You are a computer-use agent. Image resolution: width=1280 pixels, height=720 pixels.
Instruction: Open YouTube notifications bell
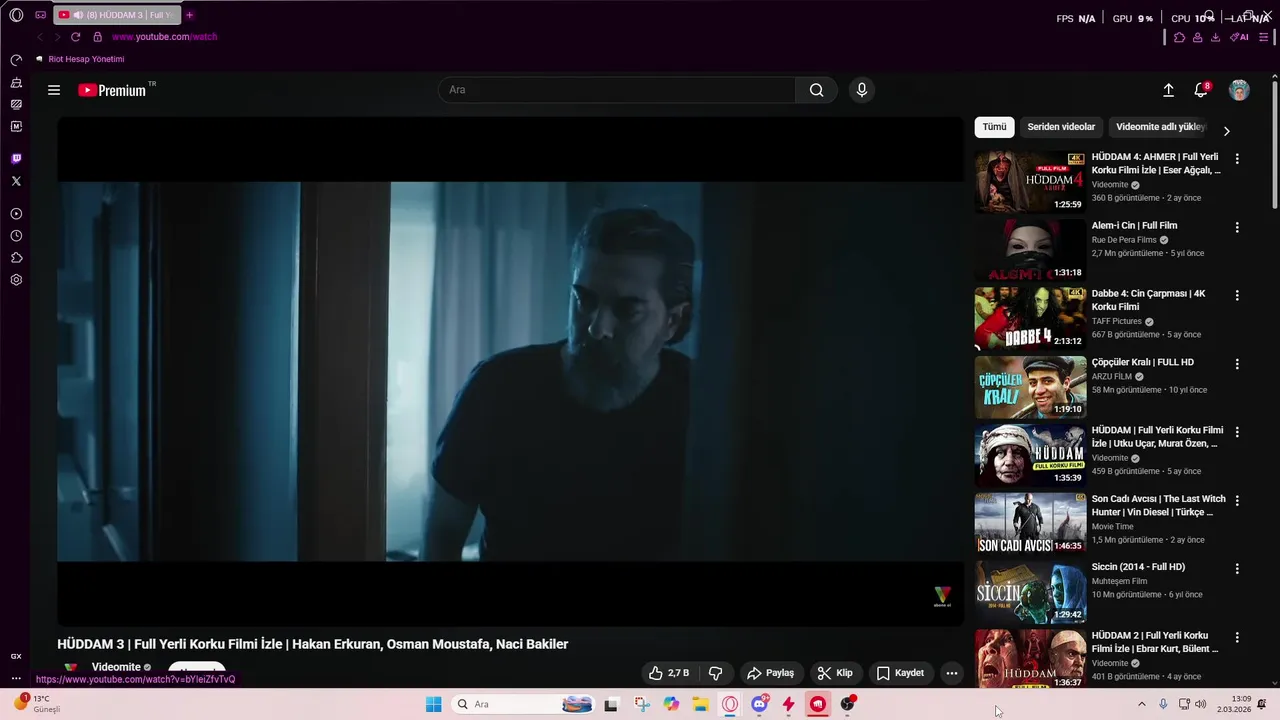1201,90
